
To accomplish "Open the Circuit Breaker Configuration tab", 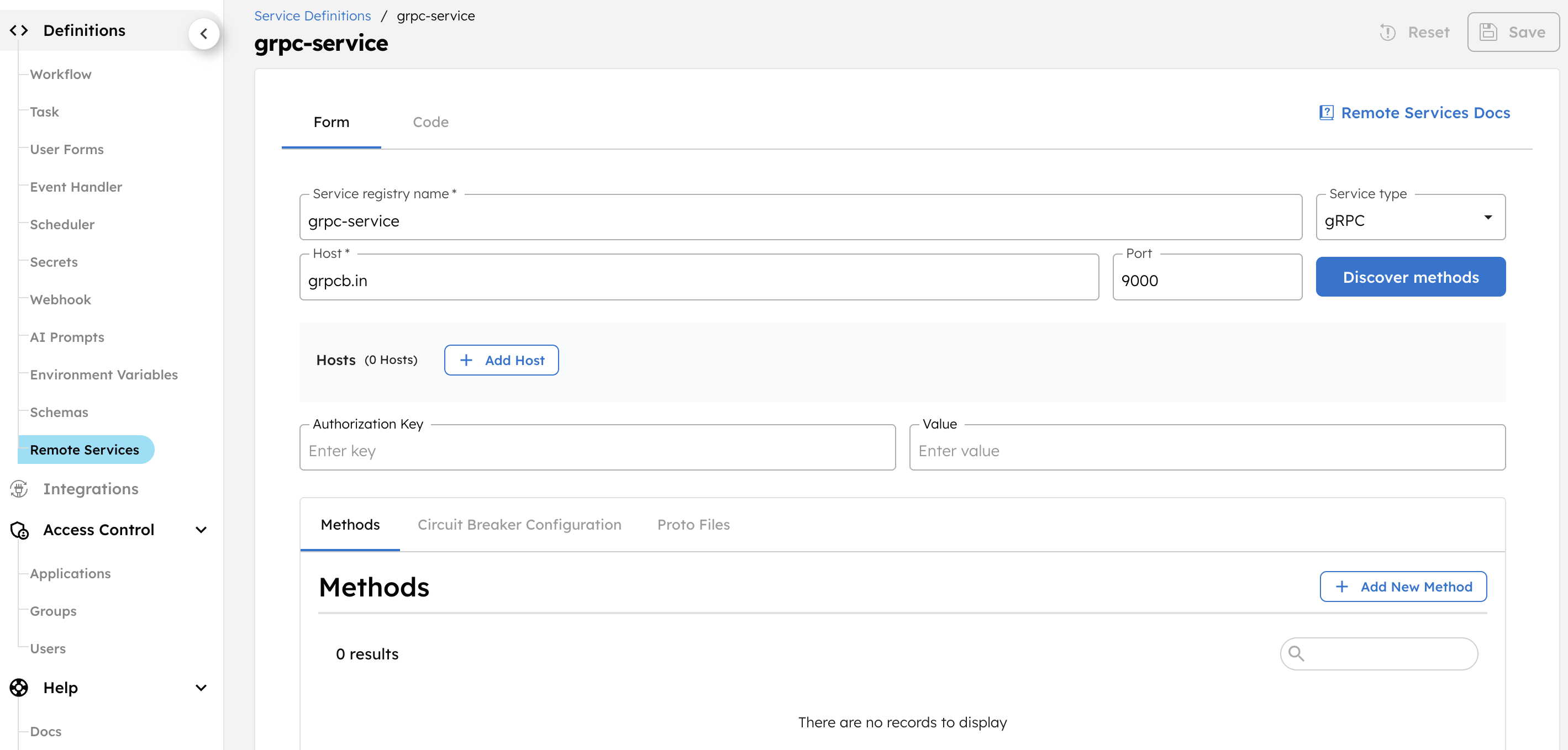I will tap(519, 524).
